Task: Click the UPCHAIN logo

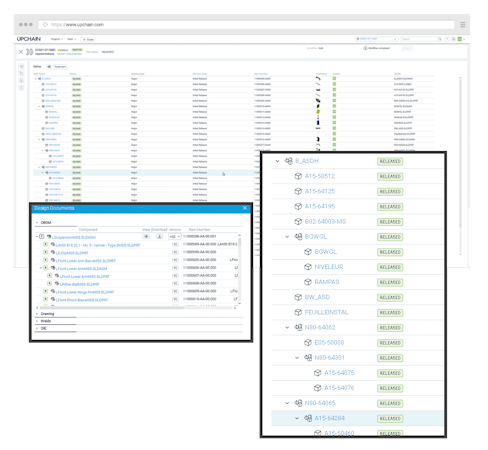Action: tap(29, 39)
